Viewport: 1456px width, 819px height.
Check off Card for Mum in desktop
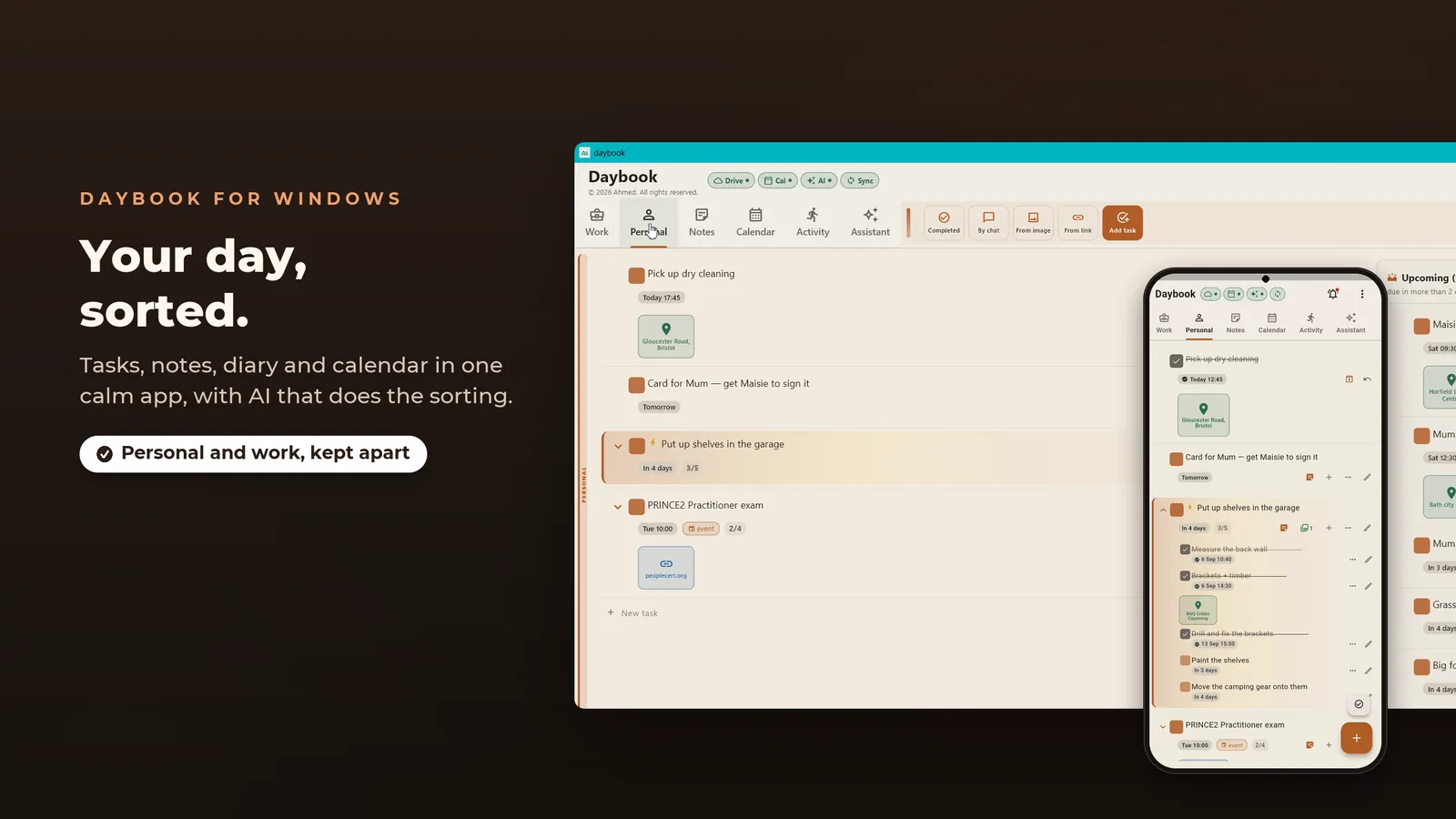click(637, 385)
